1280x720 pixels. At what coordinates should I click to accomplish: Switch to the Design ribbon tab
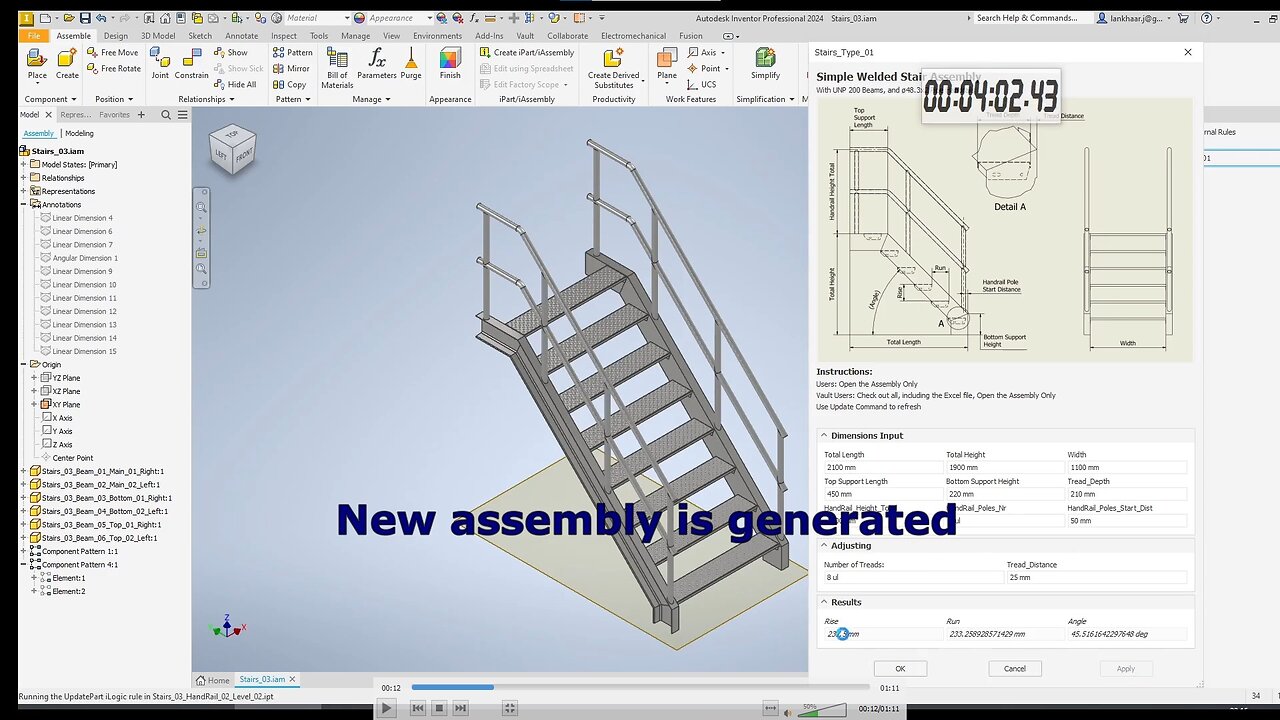point(115,36)
